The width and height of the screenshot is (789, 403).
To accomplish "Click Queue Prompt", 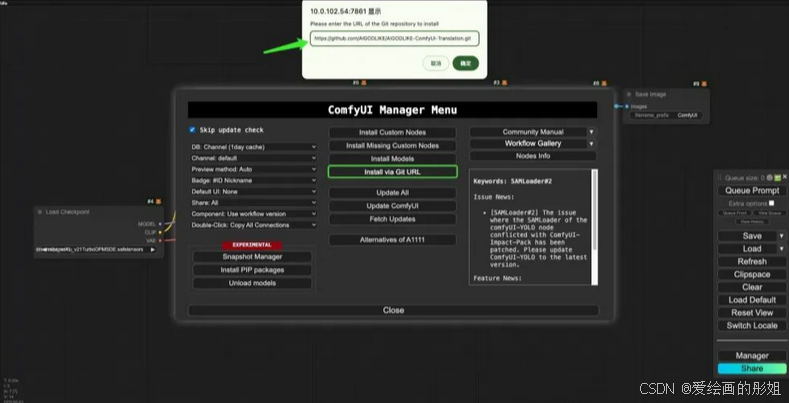I will coord(752,191).
